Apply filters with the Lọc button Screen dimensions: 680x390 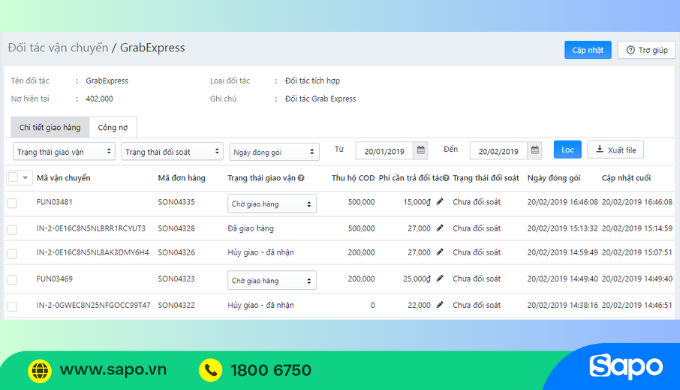(x=567, y=150)
